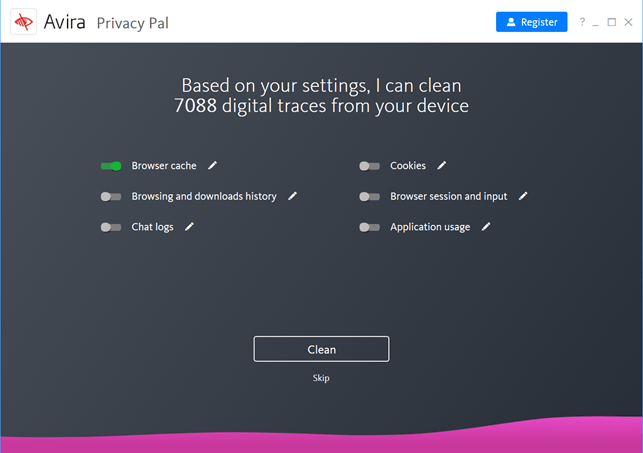Click the blue Register button

[x=531, y=22]
